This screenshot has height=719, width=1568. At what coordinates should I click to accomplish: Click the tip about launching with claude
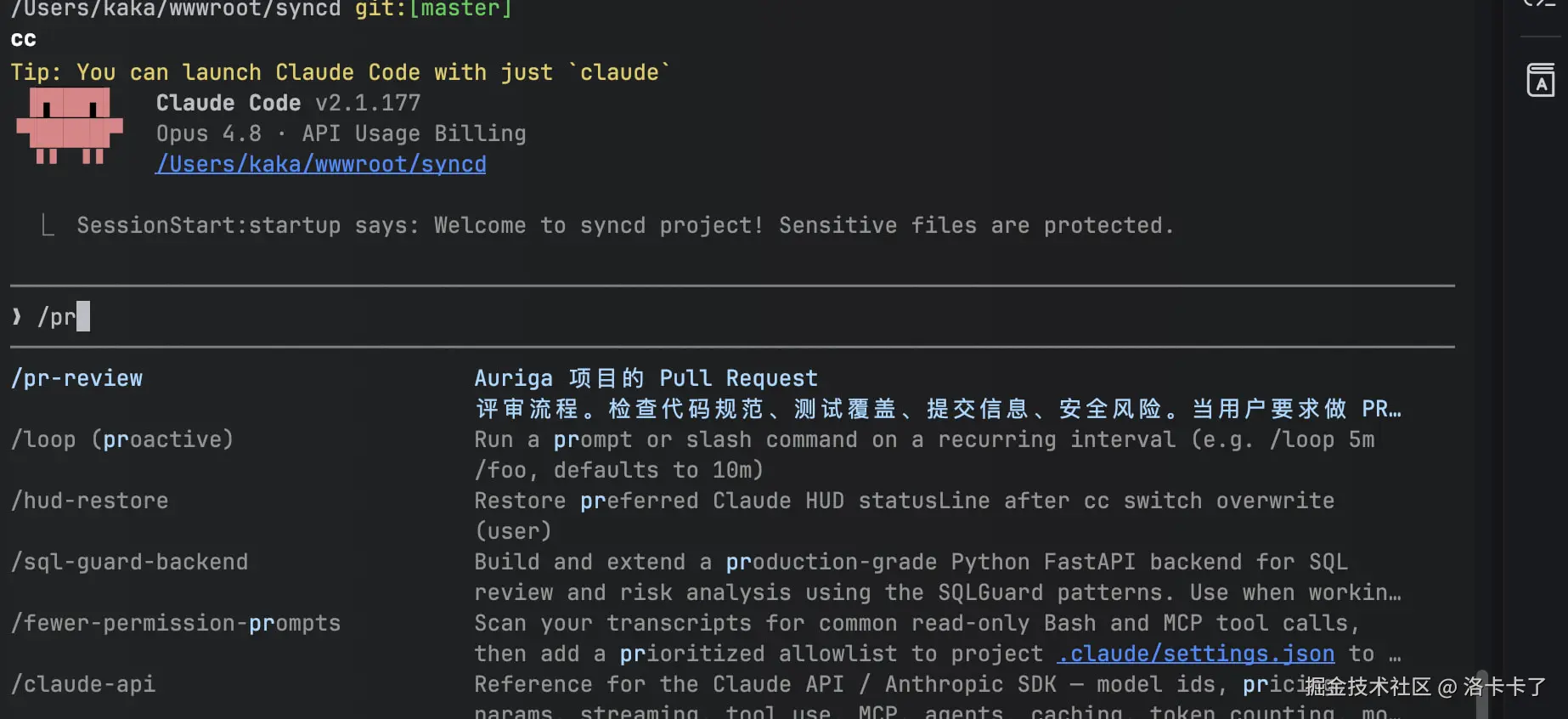pos(341,72)
